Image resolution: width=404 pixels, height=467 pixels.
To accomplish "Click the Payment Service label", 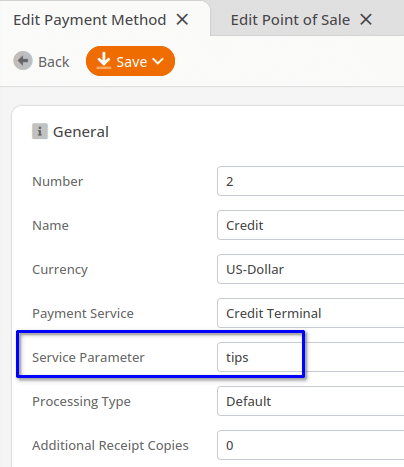I will [x=83, y=313].
